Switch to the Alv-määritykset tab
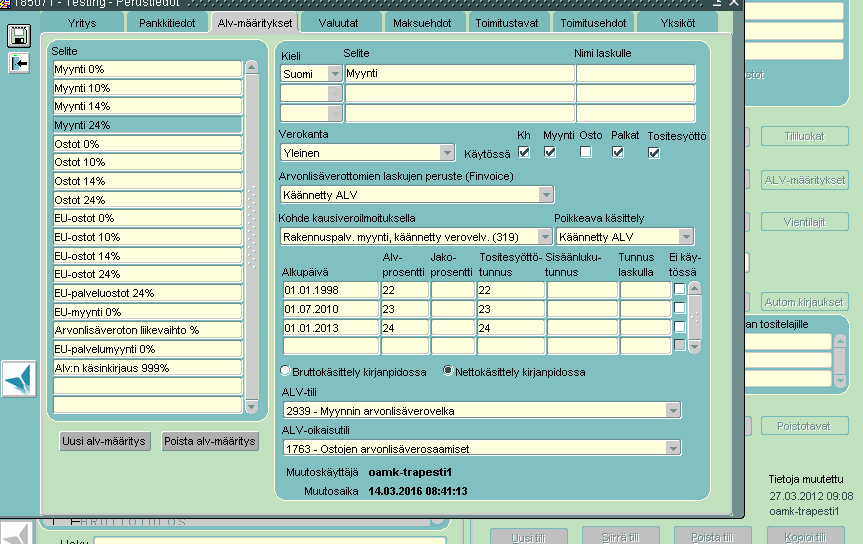 tap(255, 23)
